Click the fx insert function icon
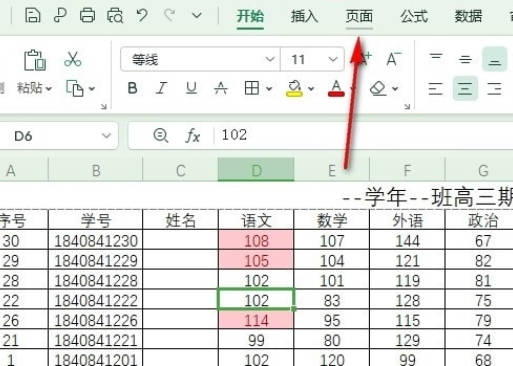 193,136
